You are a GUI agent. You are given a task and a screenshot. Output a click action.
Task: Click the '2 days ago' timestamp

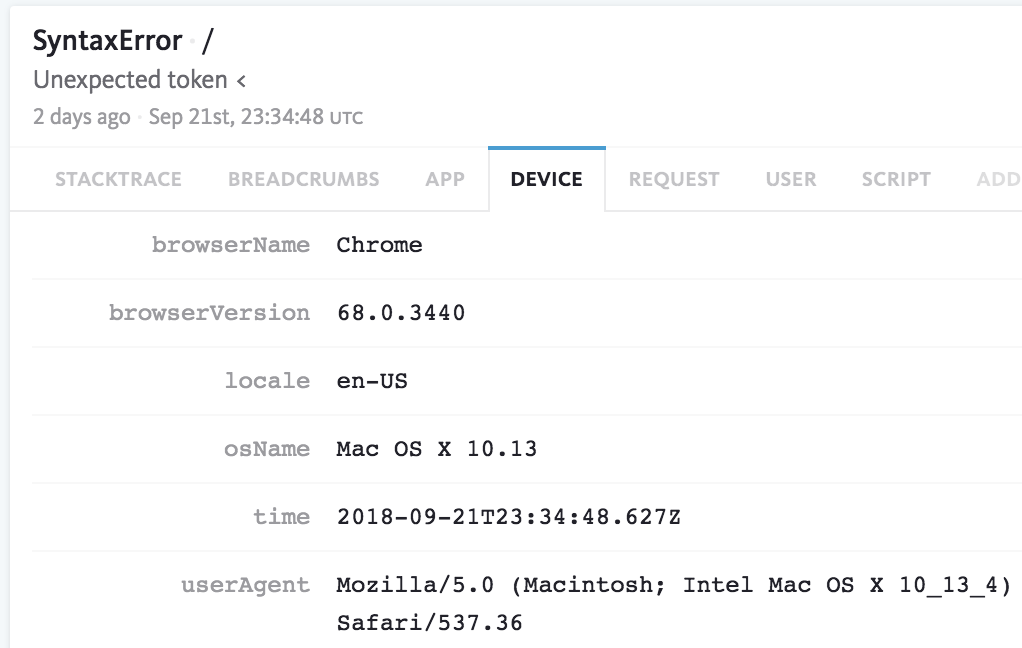[82, 117]
